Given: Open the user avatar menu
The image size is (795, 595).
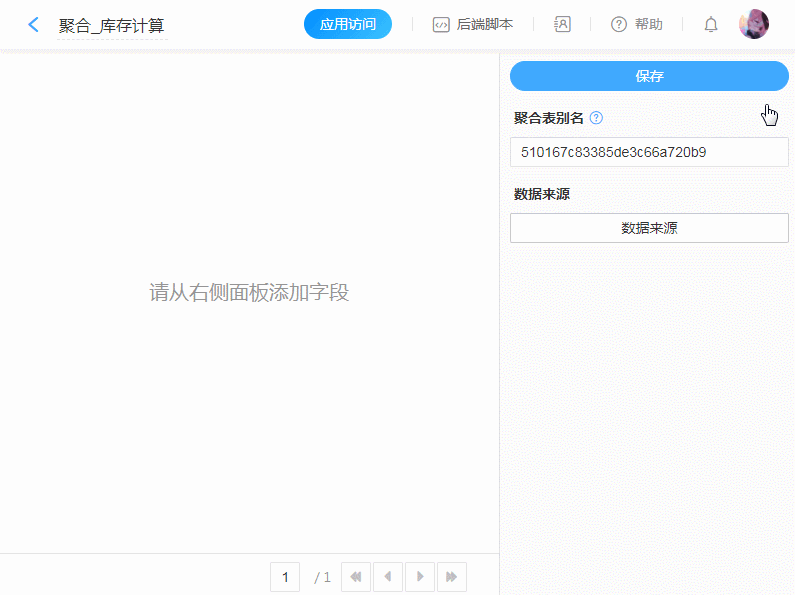Looking at the screenshot, I should (753, 24).
